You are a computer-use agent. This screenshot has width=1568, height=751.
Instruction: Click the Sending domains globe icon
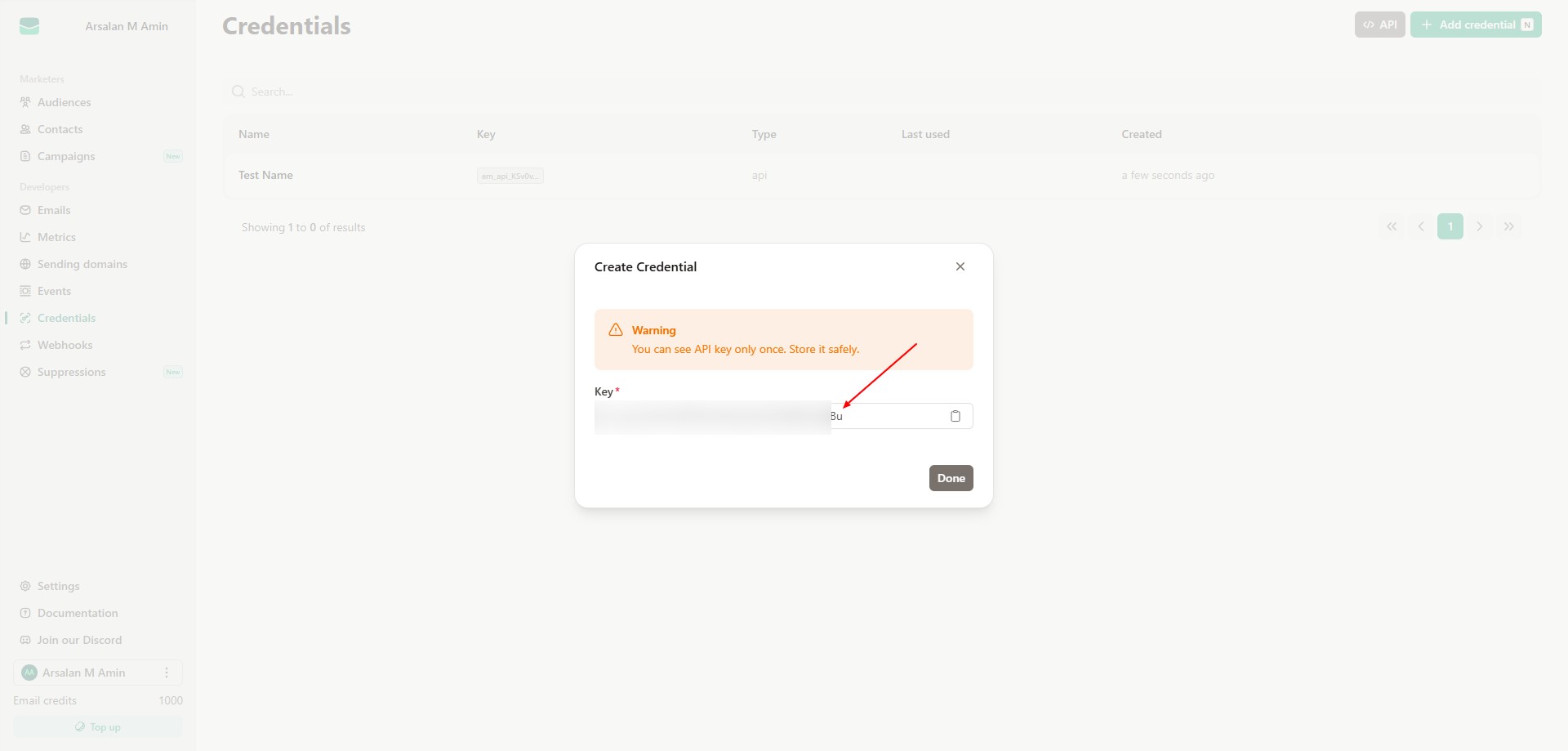coord(25,264)
